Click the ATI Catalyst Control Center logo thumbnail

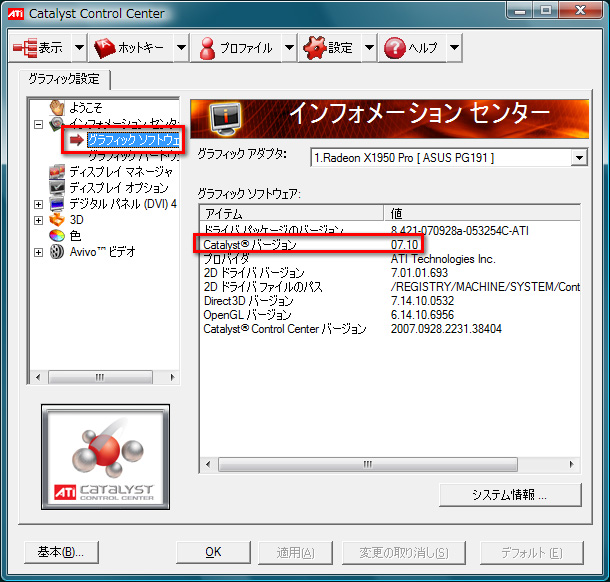pyautogui.click(x=105, y=457)
